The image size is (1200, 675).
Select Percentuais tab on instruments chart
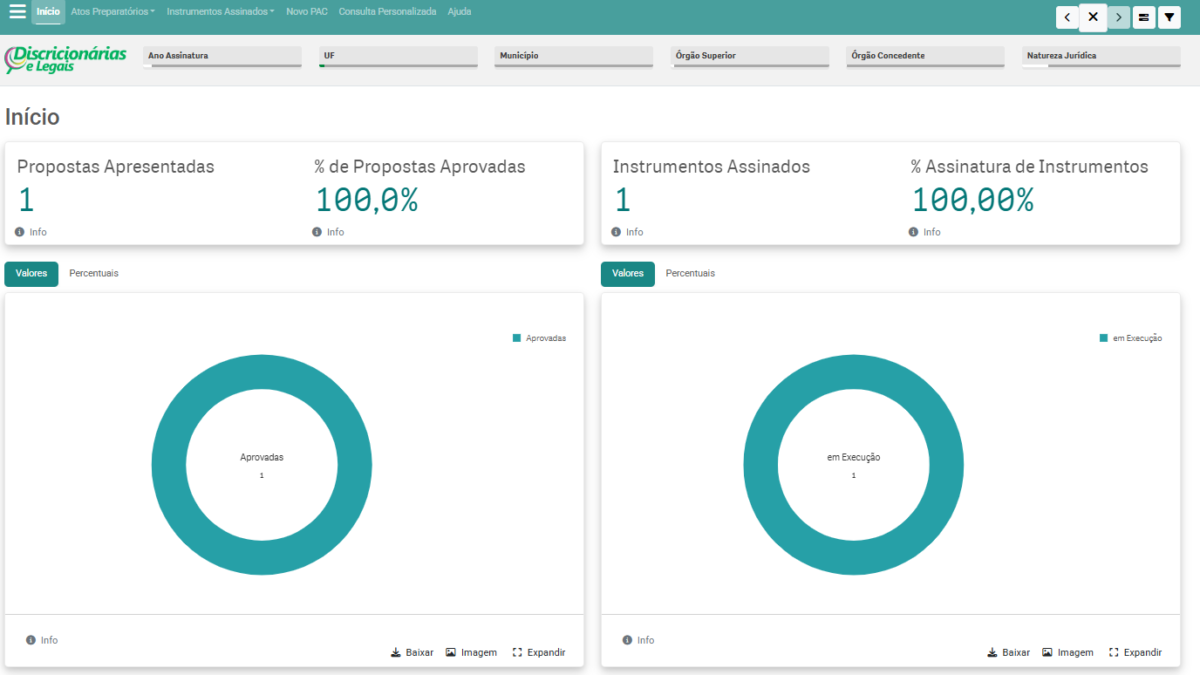point(690,274)
